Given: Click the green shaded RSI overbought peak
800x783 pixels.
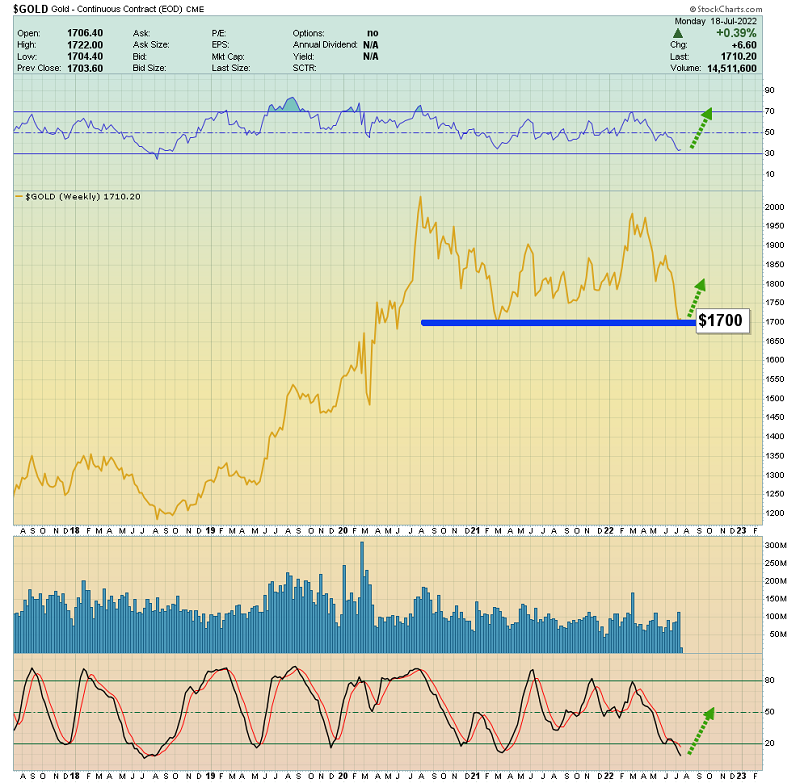Looking at the screenshot, I should point(289,104).
